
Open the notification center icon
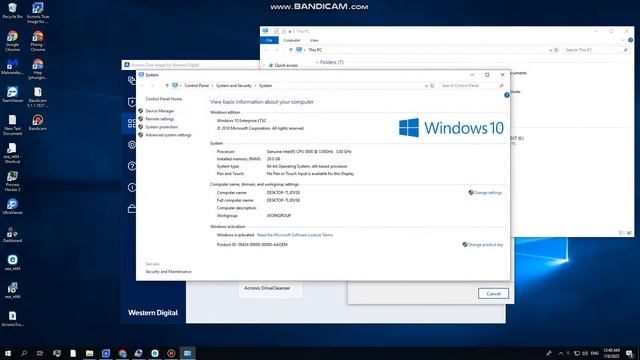tap(629, 353)
